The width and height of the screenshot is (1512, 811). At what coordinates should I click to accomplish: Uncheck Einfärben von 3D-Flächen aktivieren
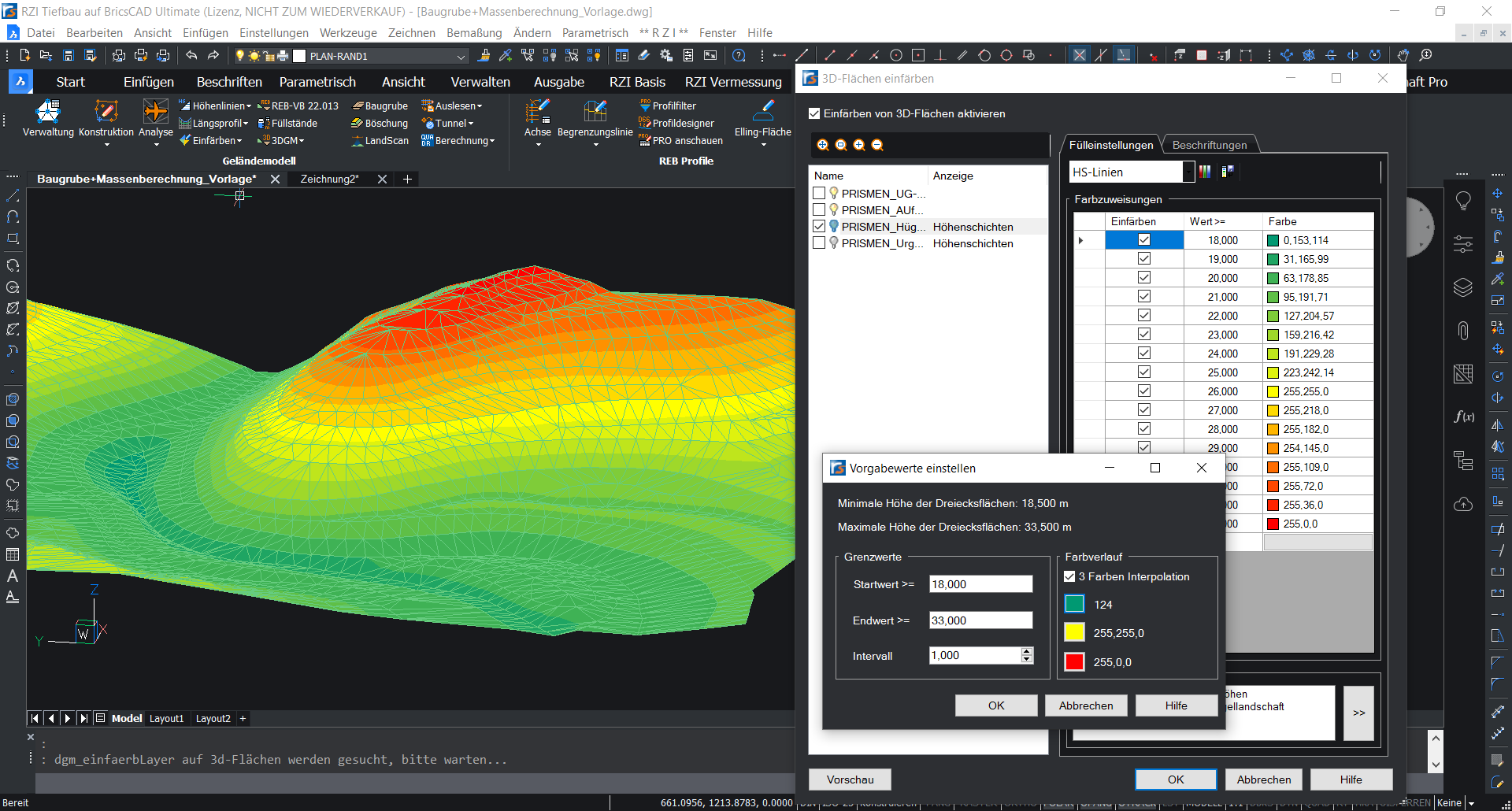[x=815, y=113]
